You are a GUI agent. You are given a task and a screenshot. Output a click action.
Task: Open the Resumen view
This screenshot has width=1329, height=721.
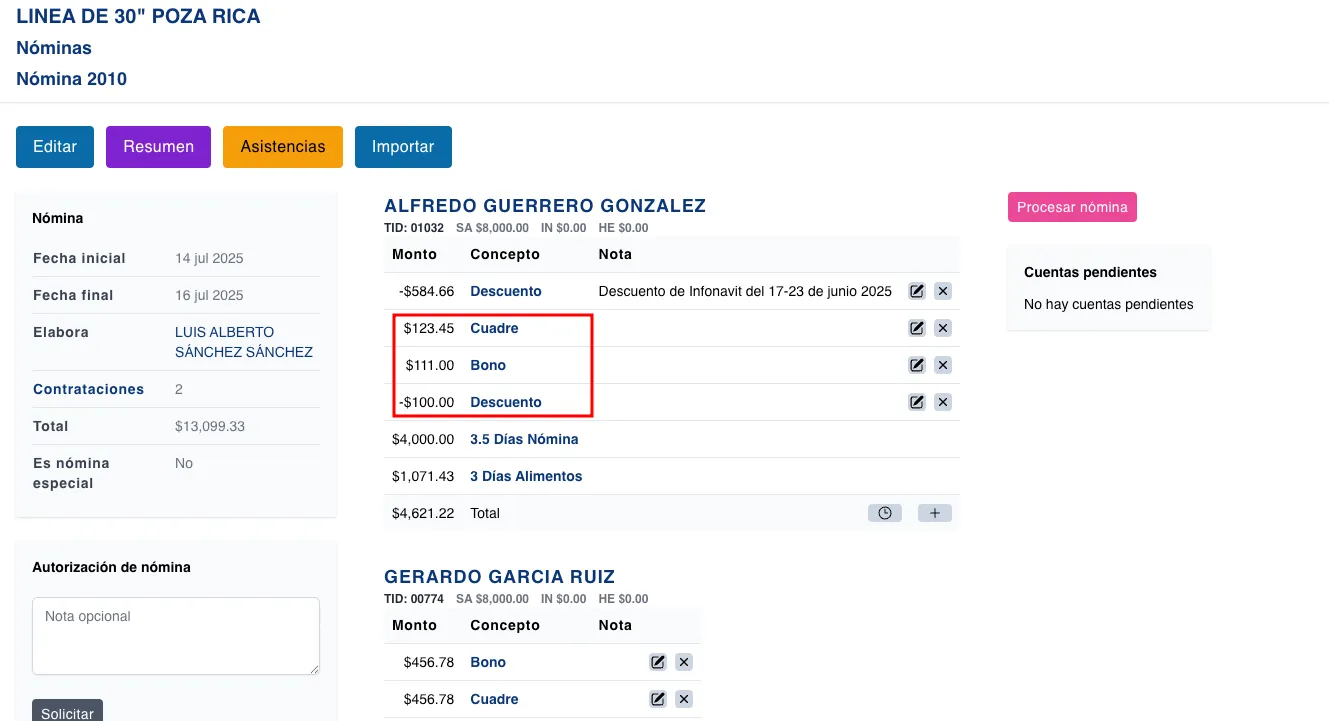point(158,147)
